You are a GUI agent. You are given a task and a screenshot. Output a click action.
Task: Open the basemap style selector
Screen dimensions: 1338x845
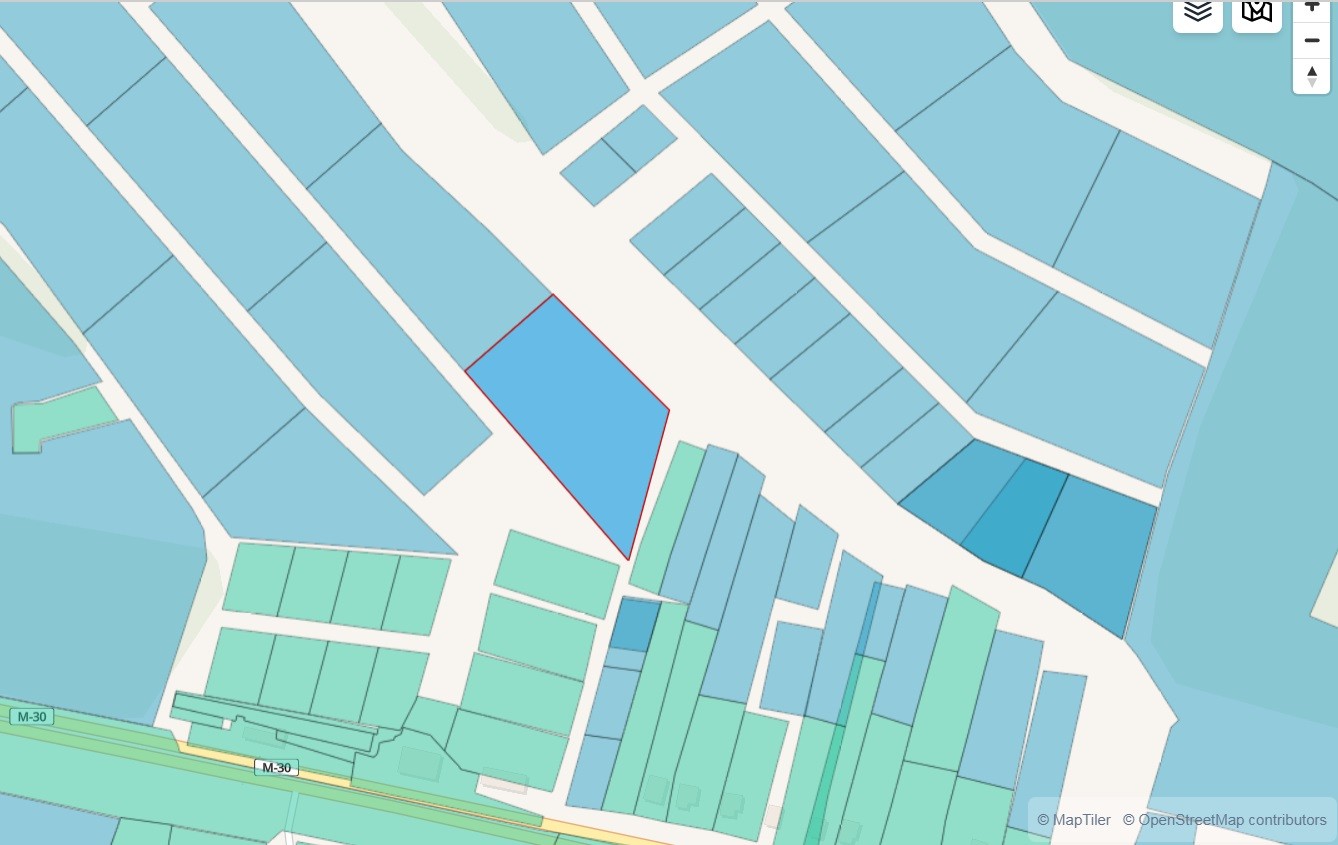1257,12
